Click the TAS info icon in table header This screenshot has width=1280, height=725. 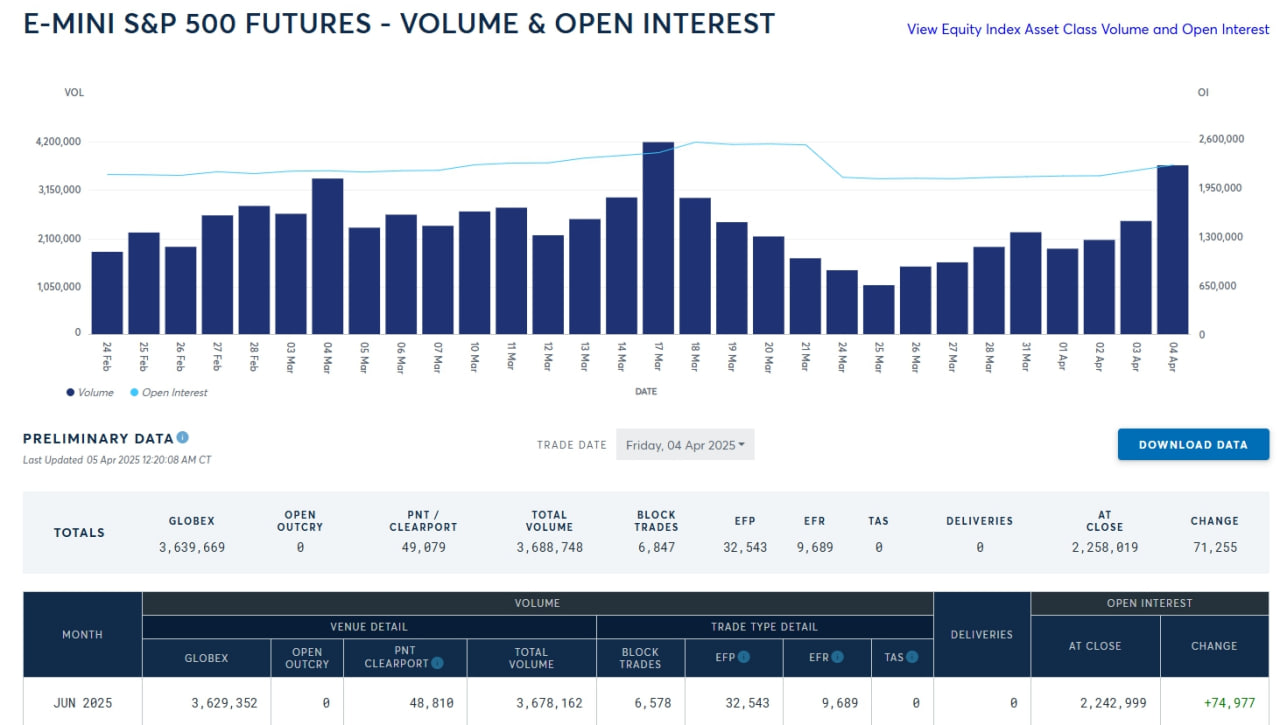point(913,657)
